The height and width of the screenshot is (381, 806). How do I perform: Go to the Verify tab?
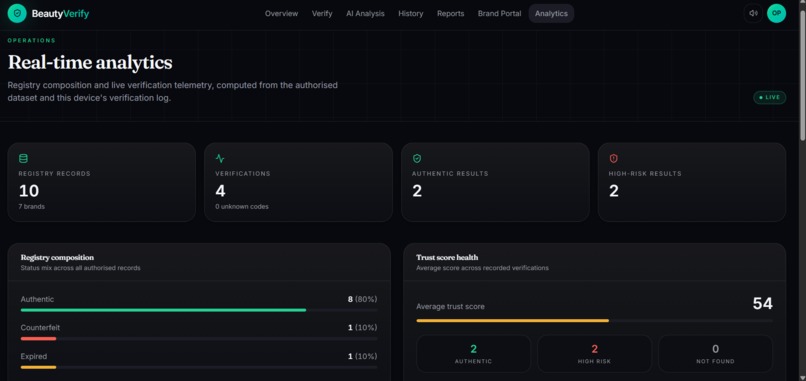click(322, 14)
